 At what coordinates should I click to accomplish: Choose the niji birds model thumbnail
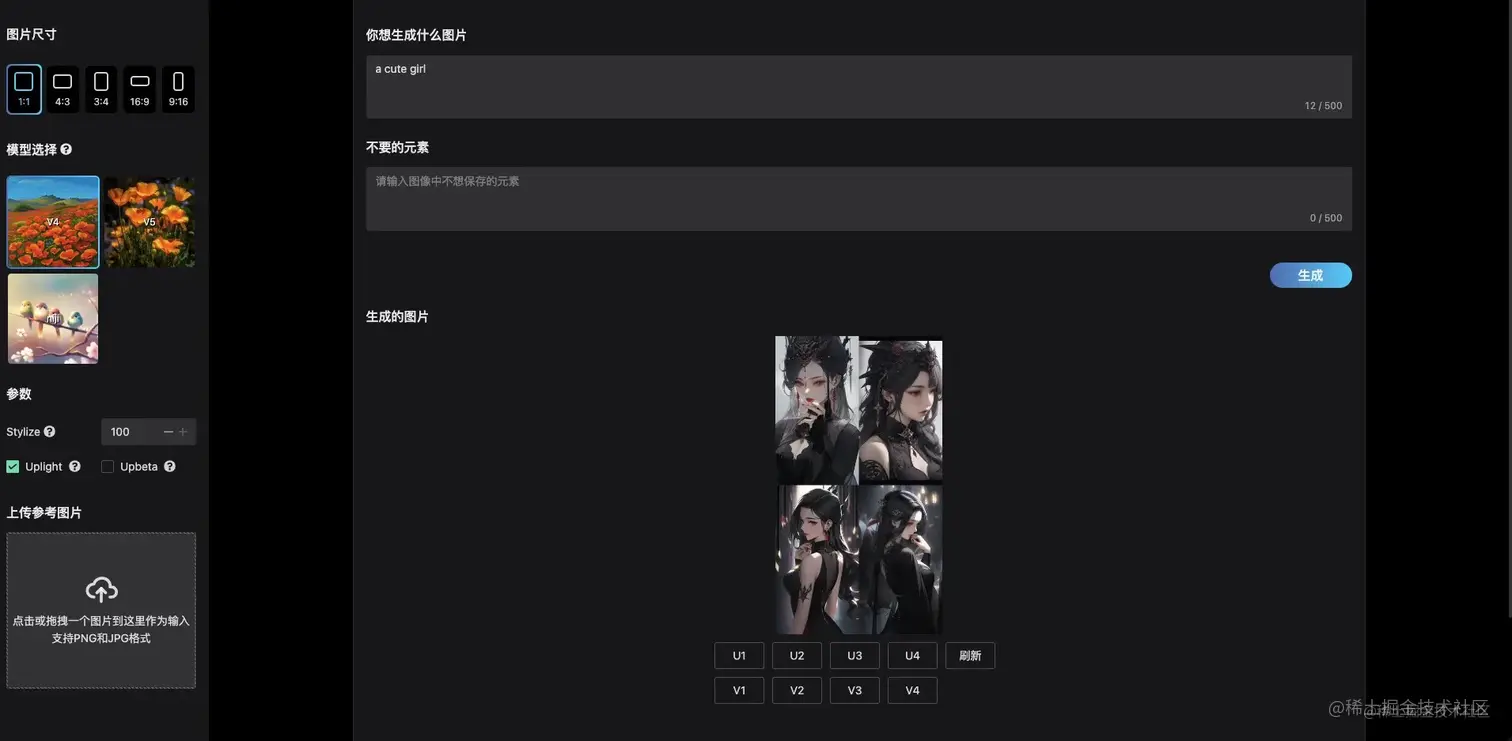53,318
